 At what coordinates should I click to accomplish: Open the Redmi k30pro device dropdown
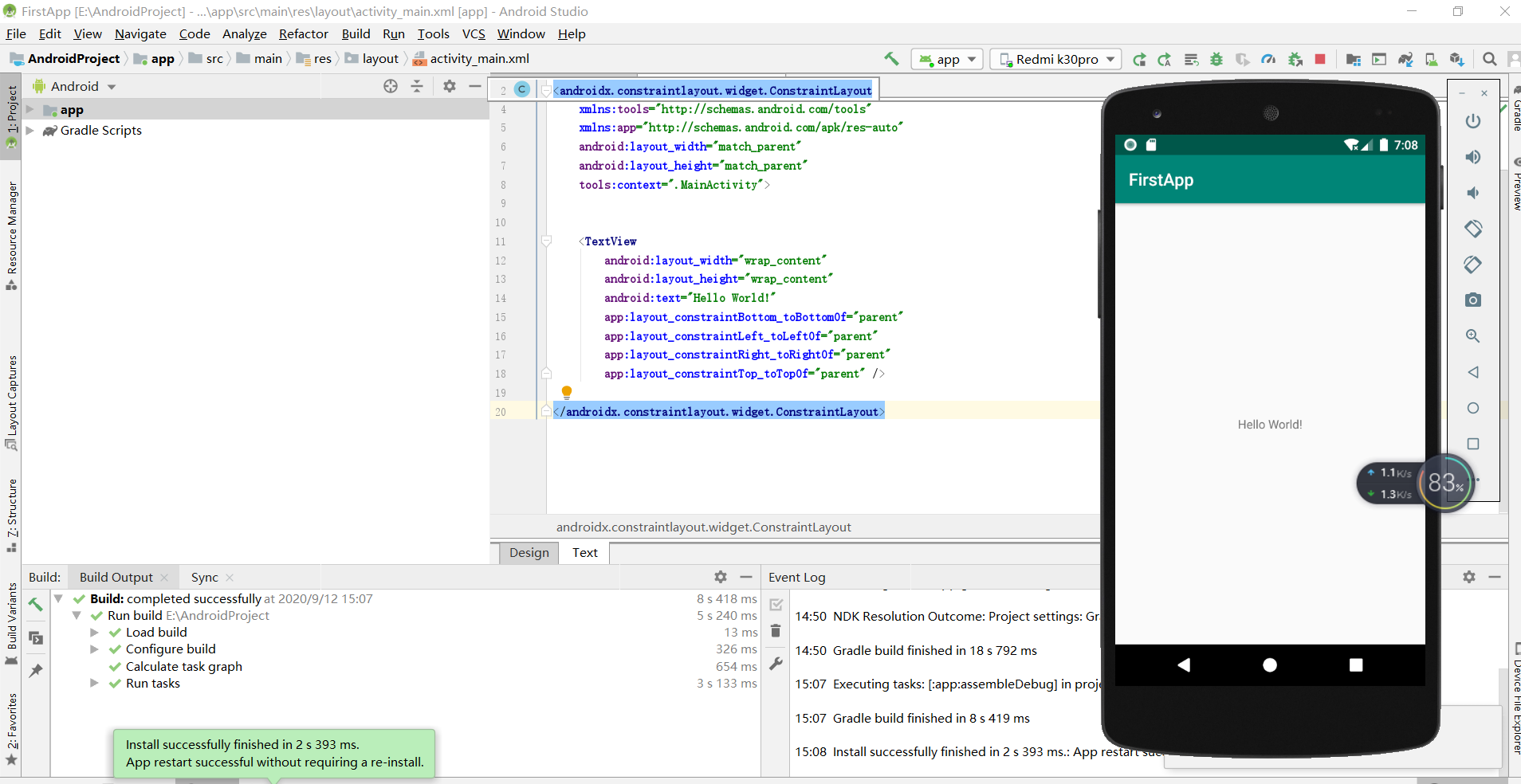[x=1056, y=59]
